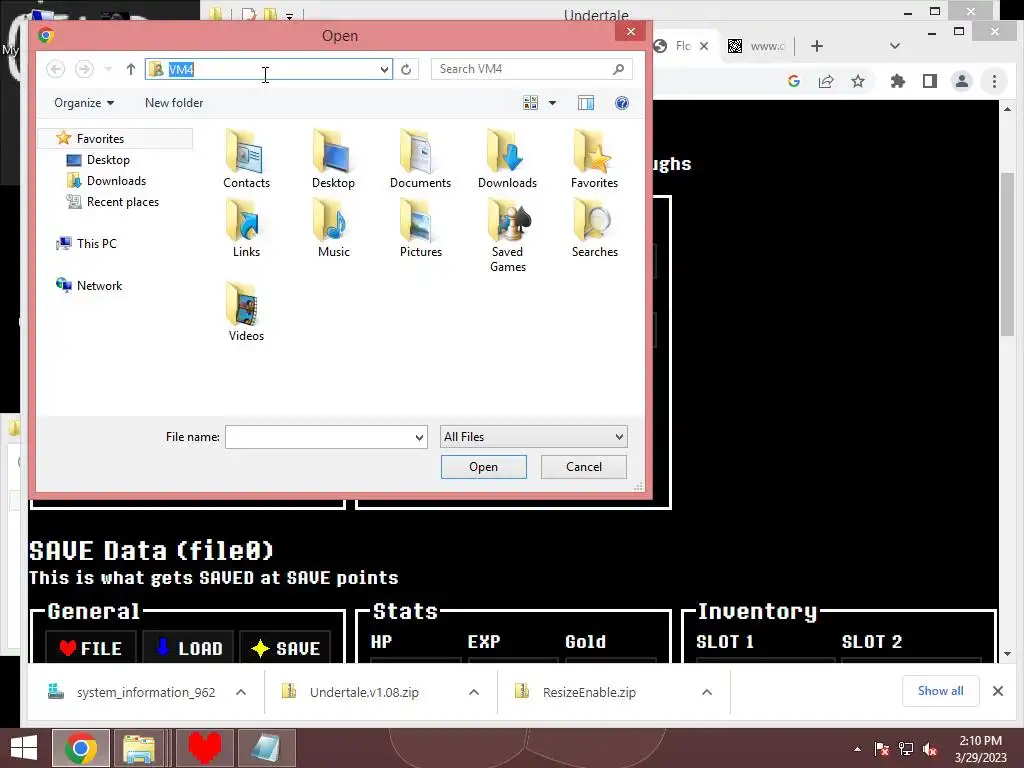The image size is (1024, 768).
Task: Open Chrome extensions puzzle icon
Action: 898,81
